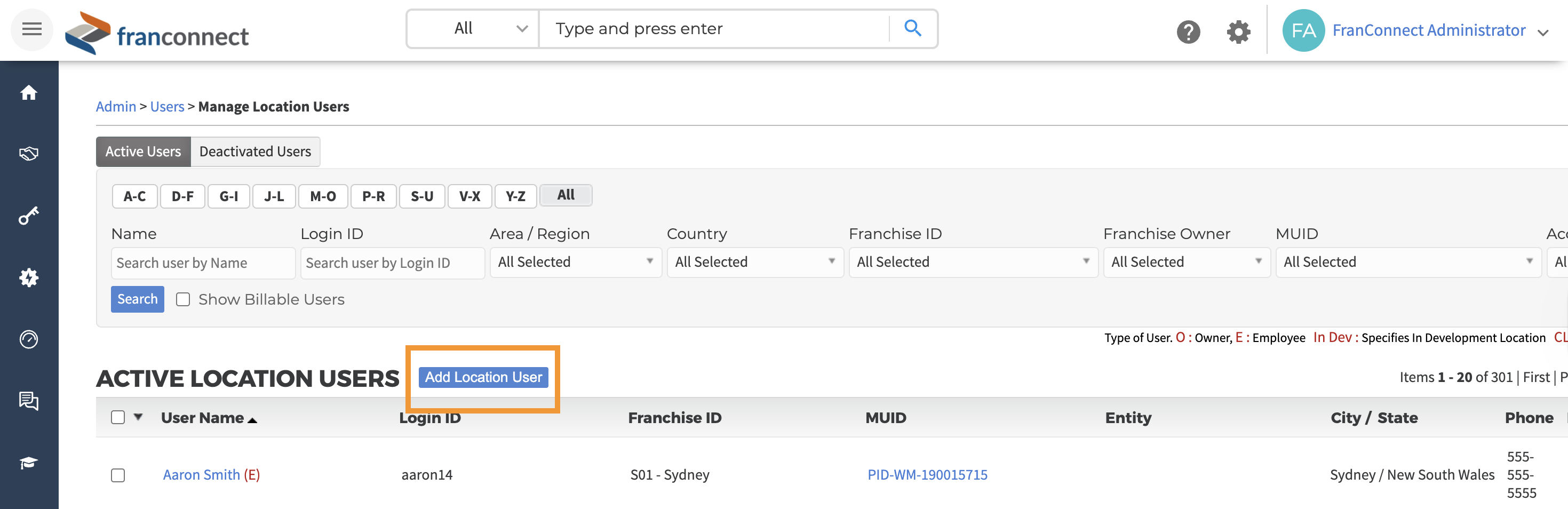This screenshot has width=1568, height=509.
Task: Open the settings gear in header
Action: click(x=1238, y=31)
